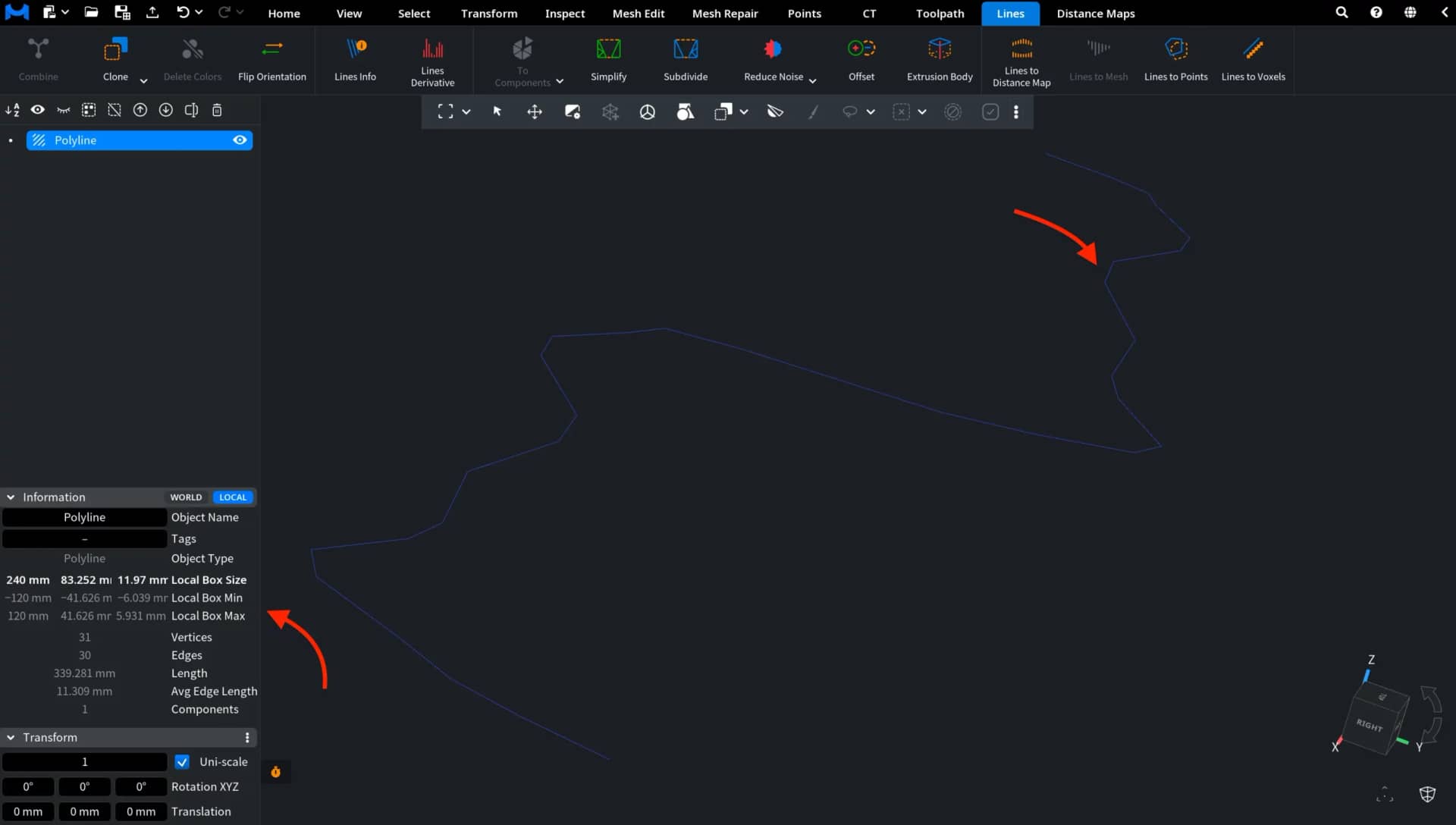Image resolution: width=1456 pixels, height=825 pixels.
Task: Open Lines to Distance Map
Action: tap(1021, 62)
